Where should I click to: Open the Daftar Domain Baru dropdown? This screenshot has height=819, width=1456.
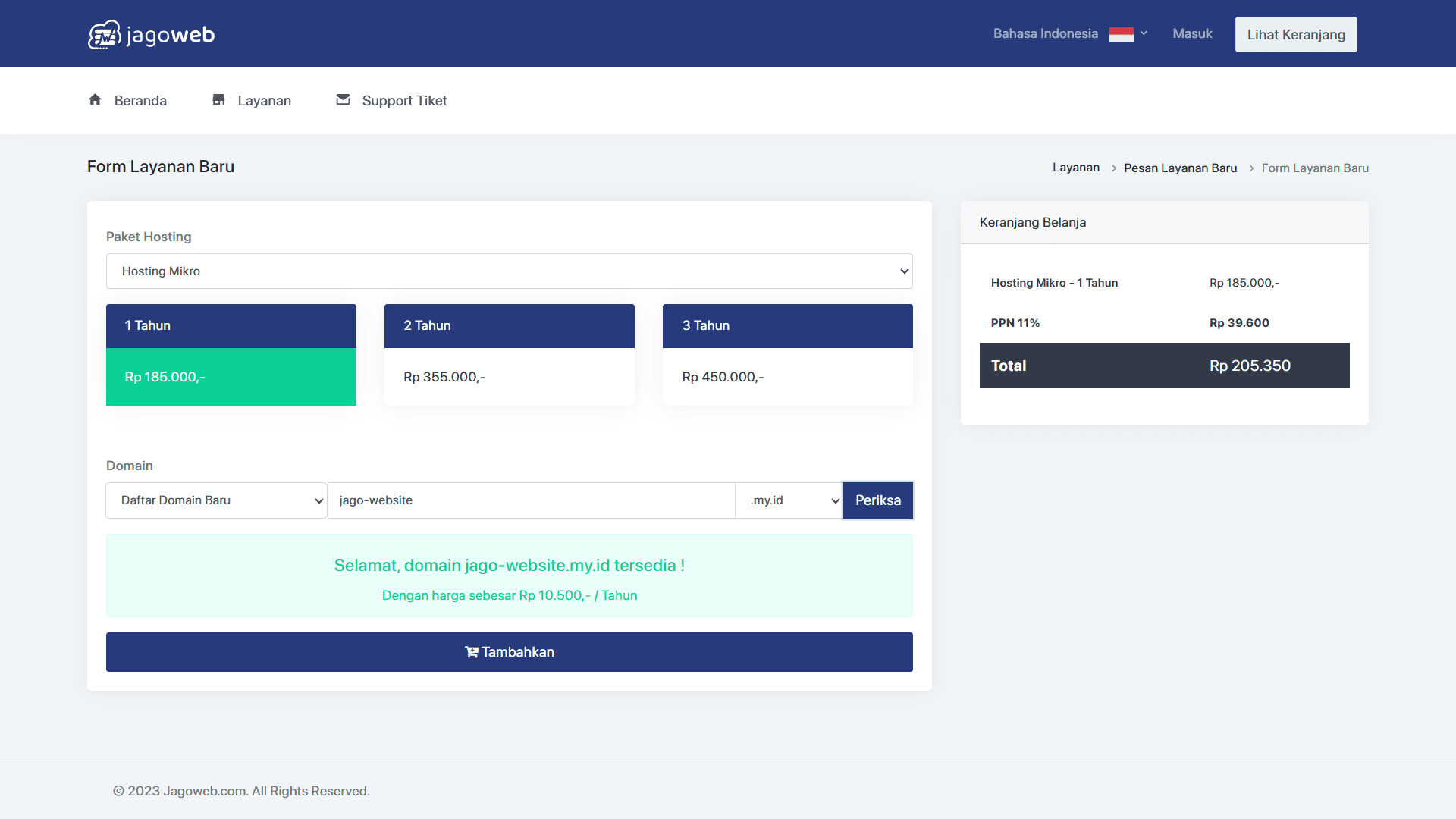pyautogui.click(x=216, y=500)
